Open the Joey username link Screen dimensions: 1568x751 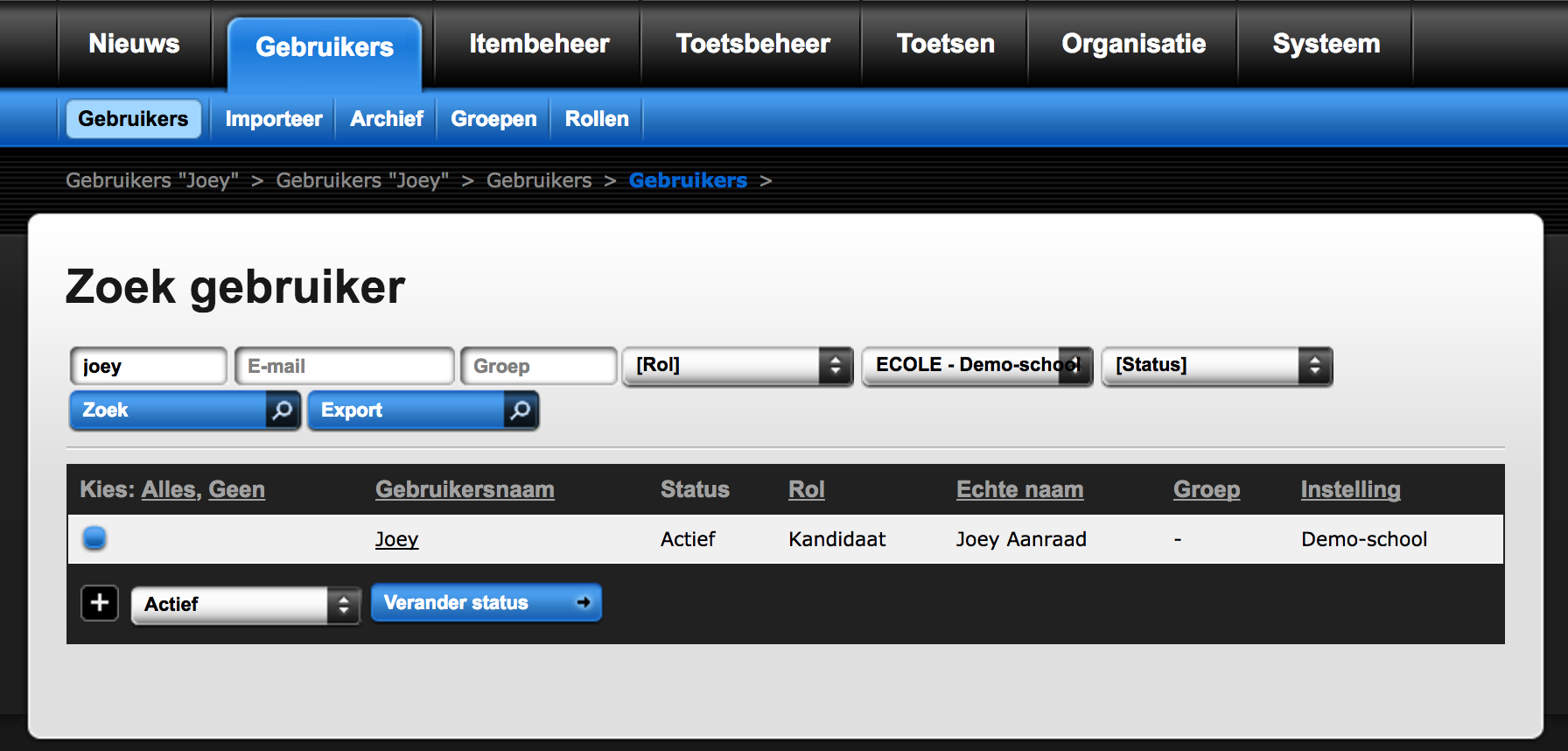pos(396,539)
